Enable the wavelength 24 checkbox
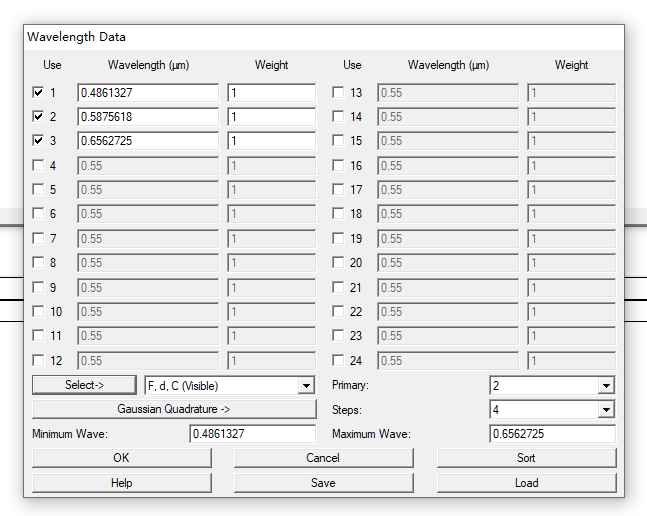 pyautogui.click(x=338, y=360)
